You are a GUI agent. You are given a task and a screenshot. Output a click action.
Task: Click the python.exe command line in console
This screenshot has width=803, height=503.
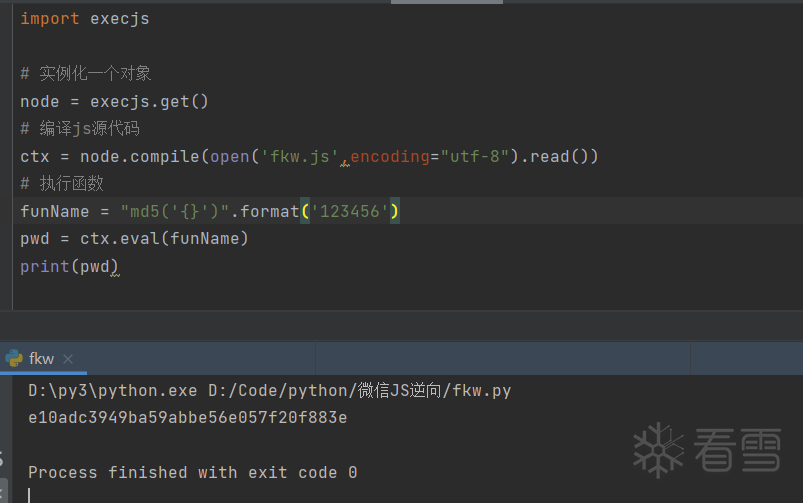[269, 390]
